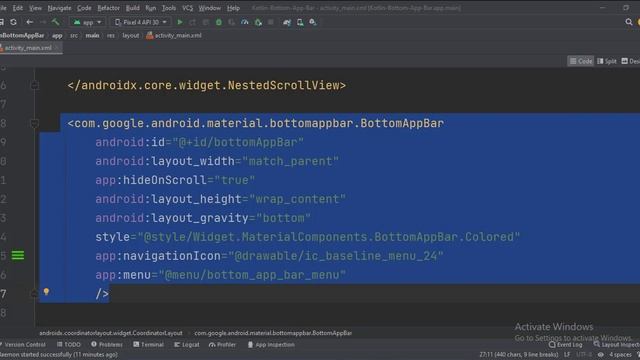This screenshot has width=640, height=360.
Task: Open the Profiler tool window
Action: point(222,344)
